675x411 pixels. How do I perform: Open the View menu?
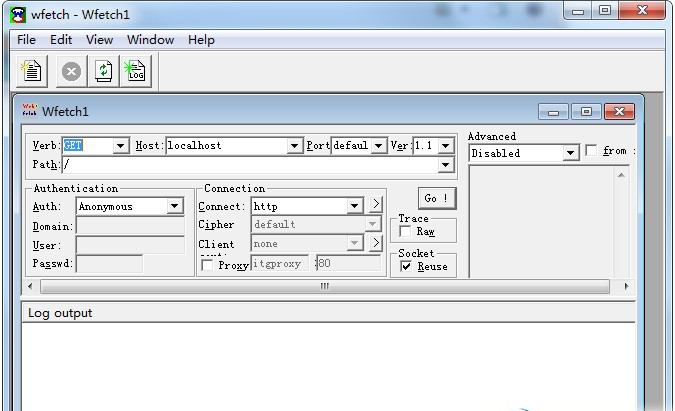click(x=99, y=40)
